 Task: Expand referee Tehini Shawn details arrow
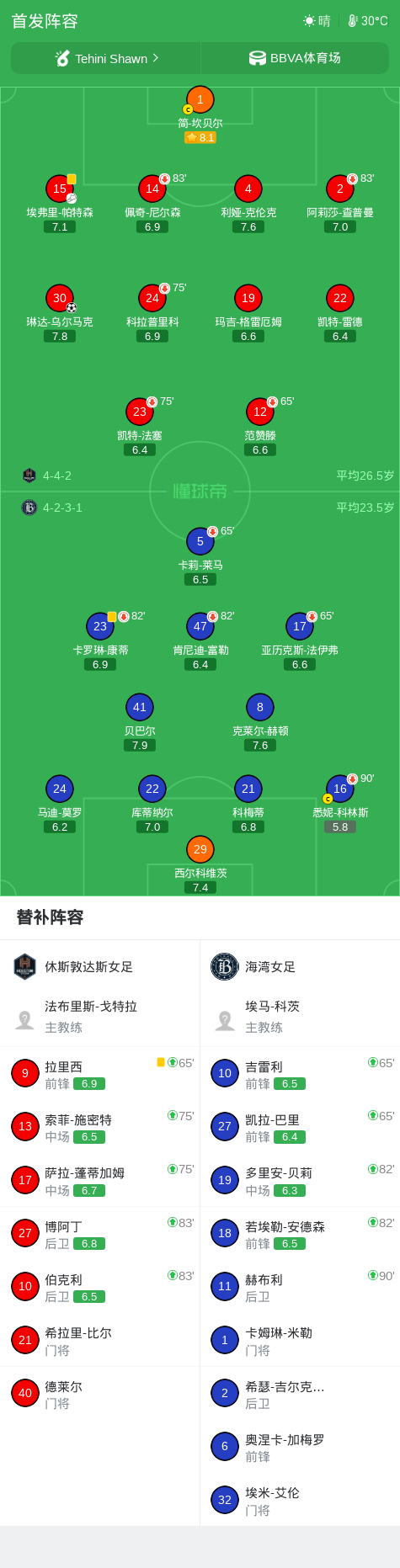[155, 58]
